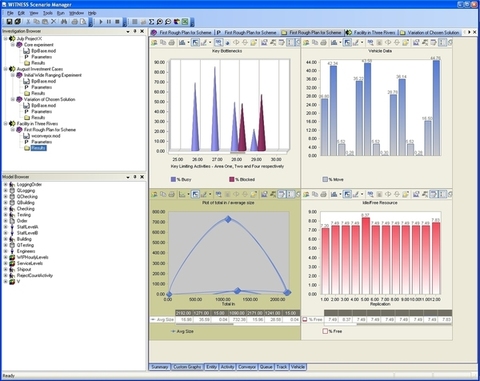480x381 pixels.
Task: Click the green Excel export icon
Action: pyautogui.click(x=185, y=22)
